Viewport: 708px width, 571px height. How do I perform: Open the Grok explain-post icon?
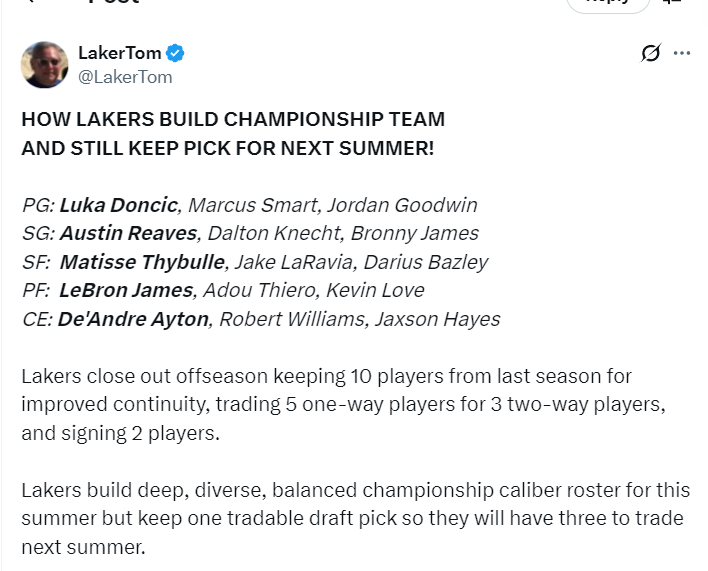point(651,53)
